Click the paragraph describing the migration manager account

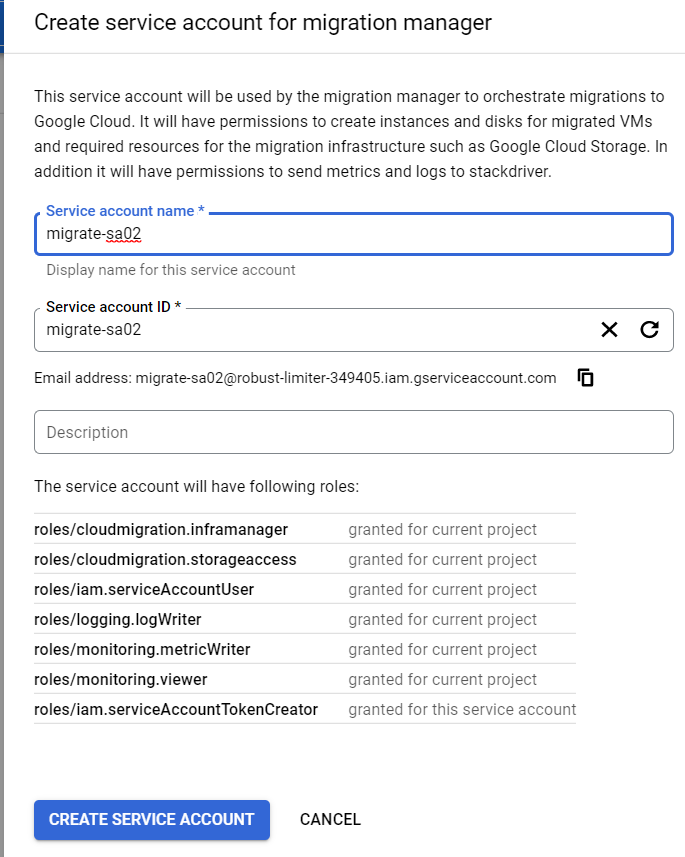pos(350,134)
